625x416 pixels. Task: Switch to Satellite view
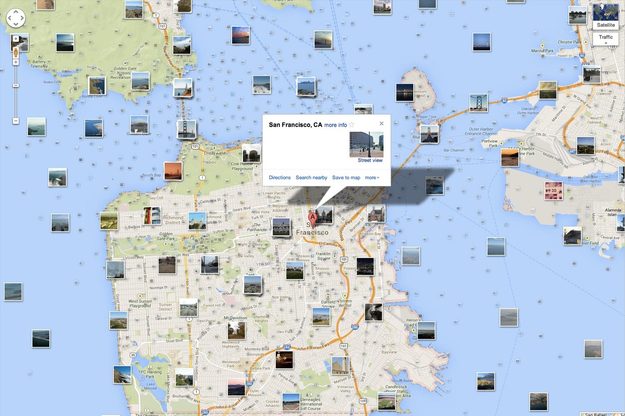pyautogui.click(x=605, y=16)
